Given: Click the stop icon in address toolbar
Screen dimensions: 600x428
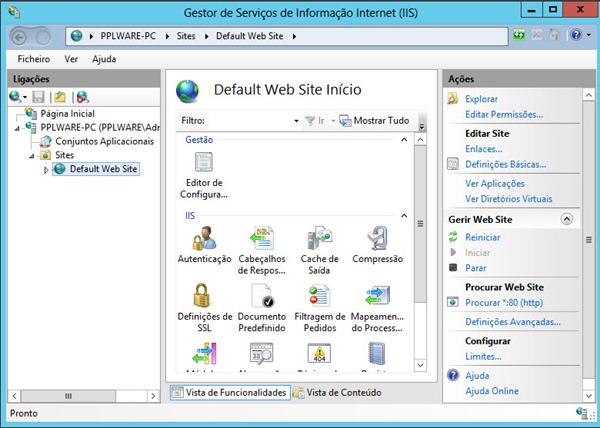Looking at the screenshot, I should tap(537, 35).
